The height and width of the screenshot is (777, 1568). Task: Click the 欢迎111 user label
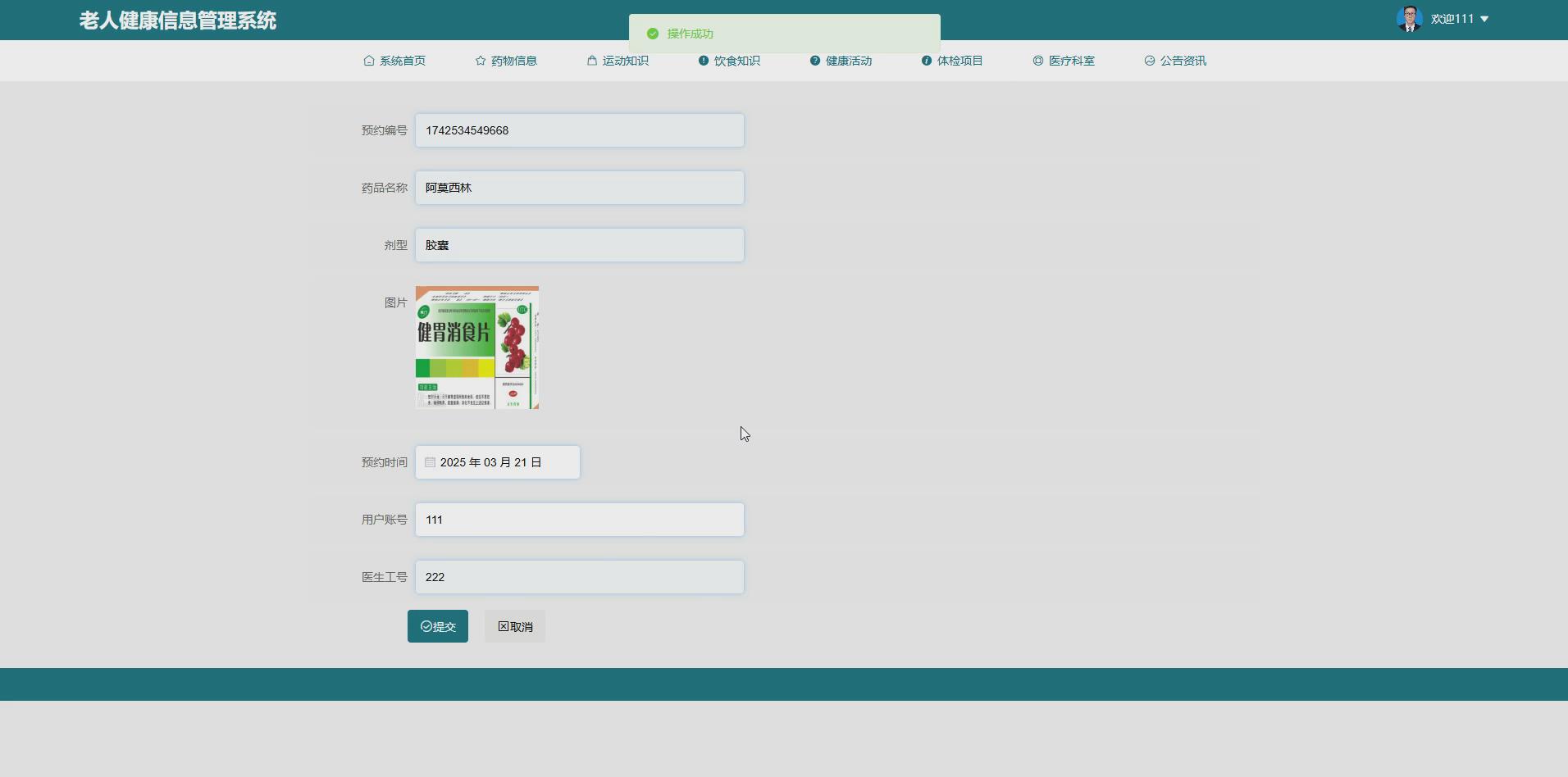tap(1452, 19)
